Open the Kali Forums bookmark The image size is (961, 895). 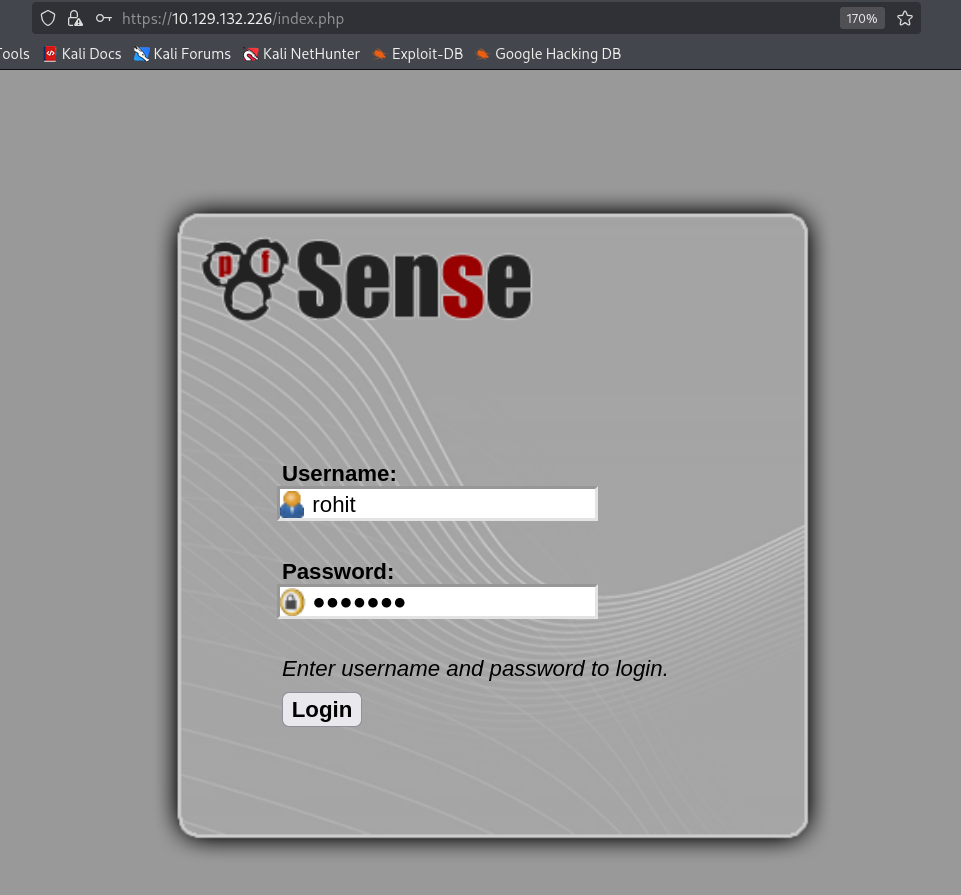click(x=182, y=54)
